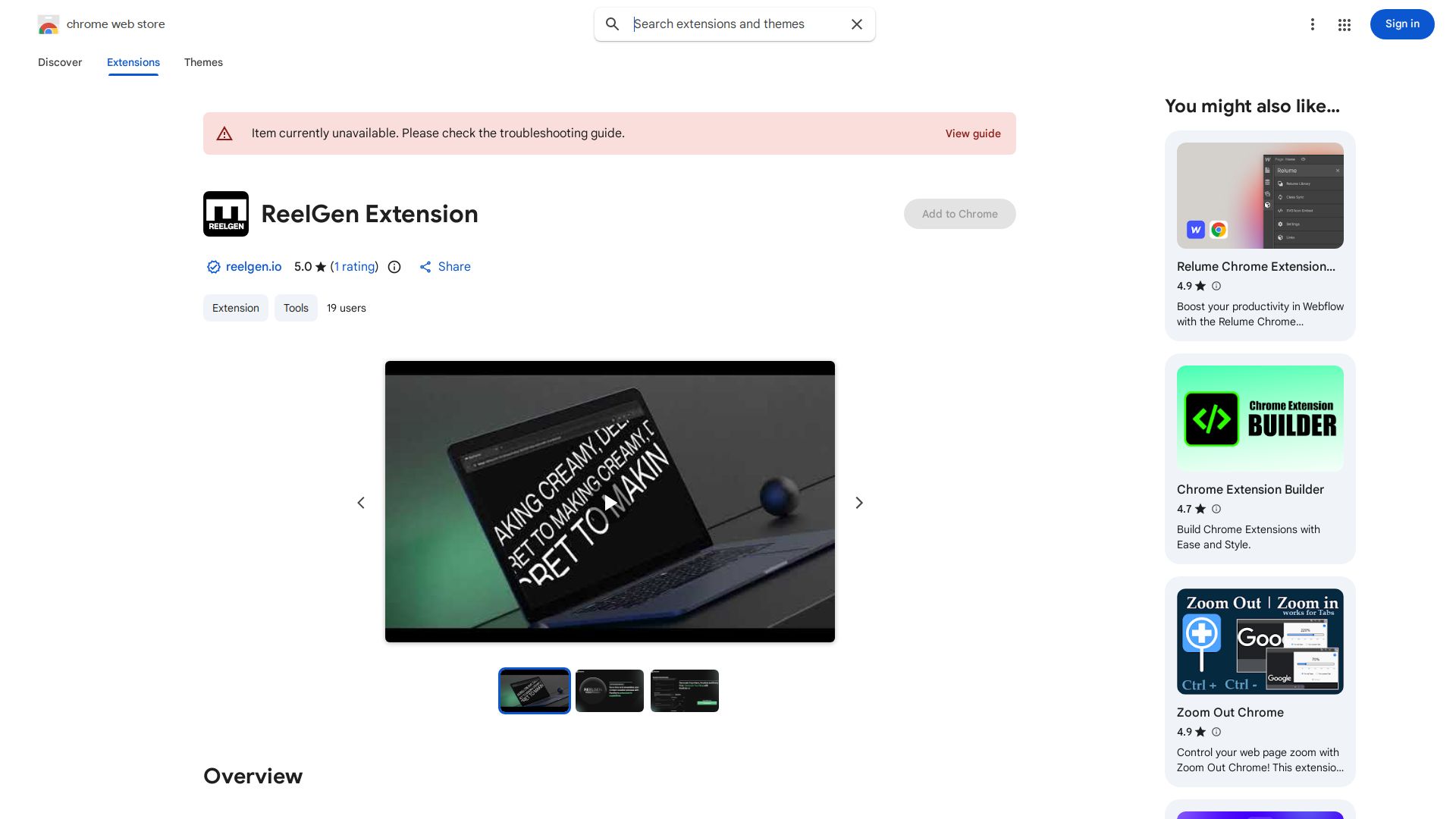Switch to the Themes tab
Viewport: 1456px width, 819px height.
203,62
